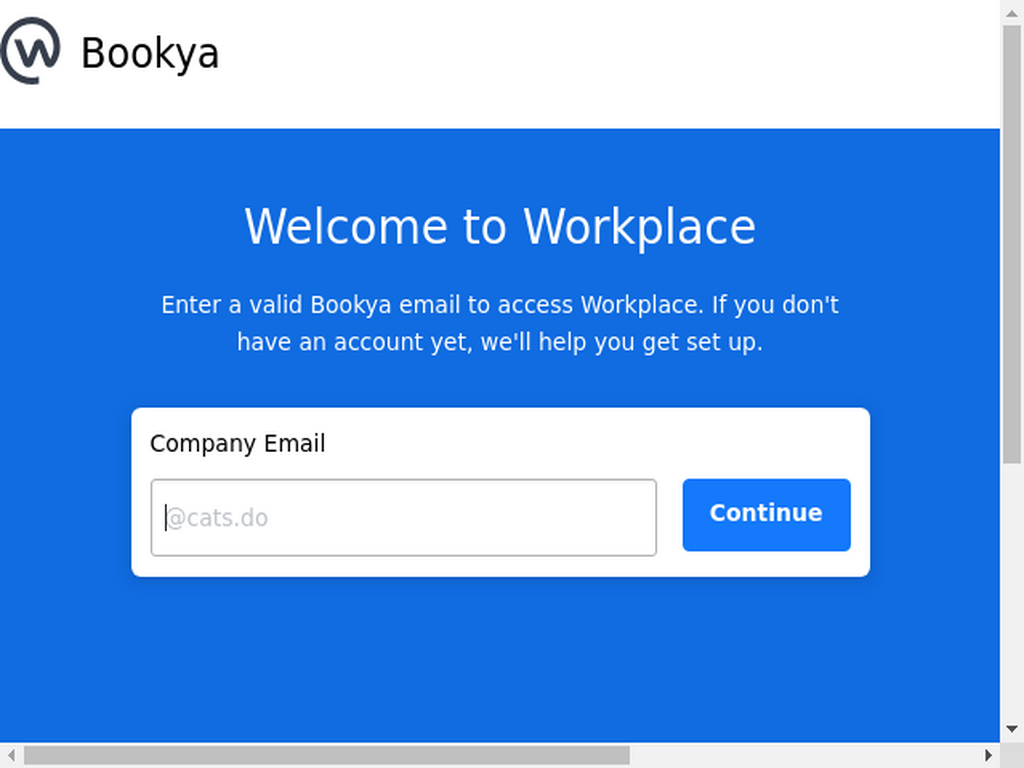
Task: Click the Company Email label
Action: pyautogui.click(x=238, y=444)
